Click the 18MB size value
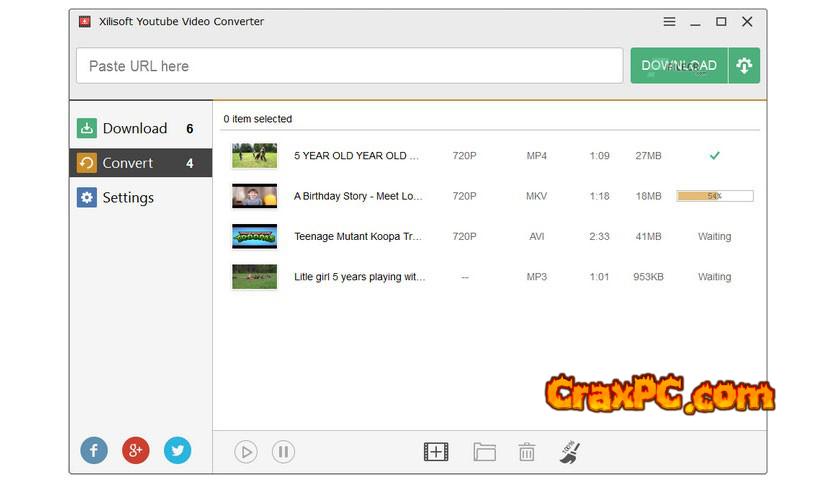This screenshot has width=836, height=484. (x=648, y=196)
